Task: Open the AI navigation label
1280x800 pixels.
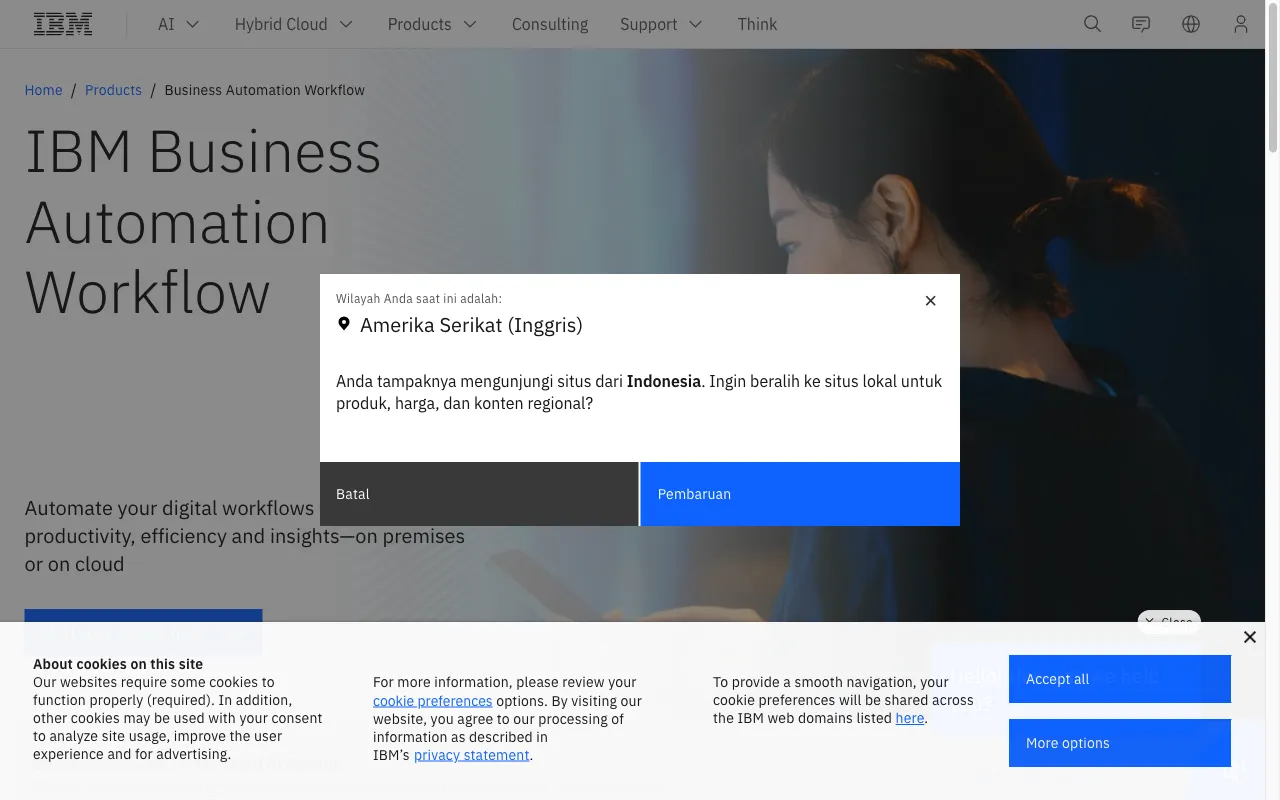Action: point(166,24)
